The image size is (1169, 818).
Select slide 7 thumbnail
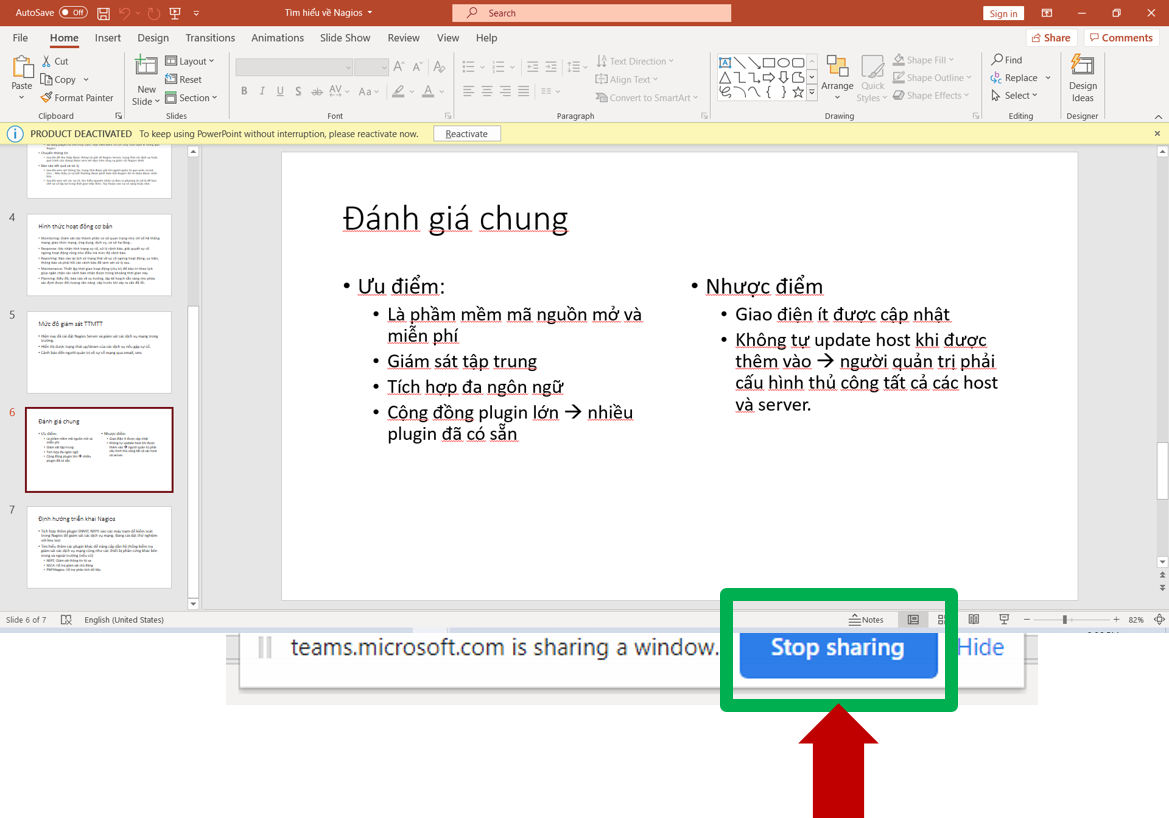(x=99, y=547)
